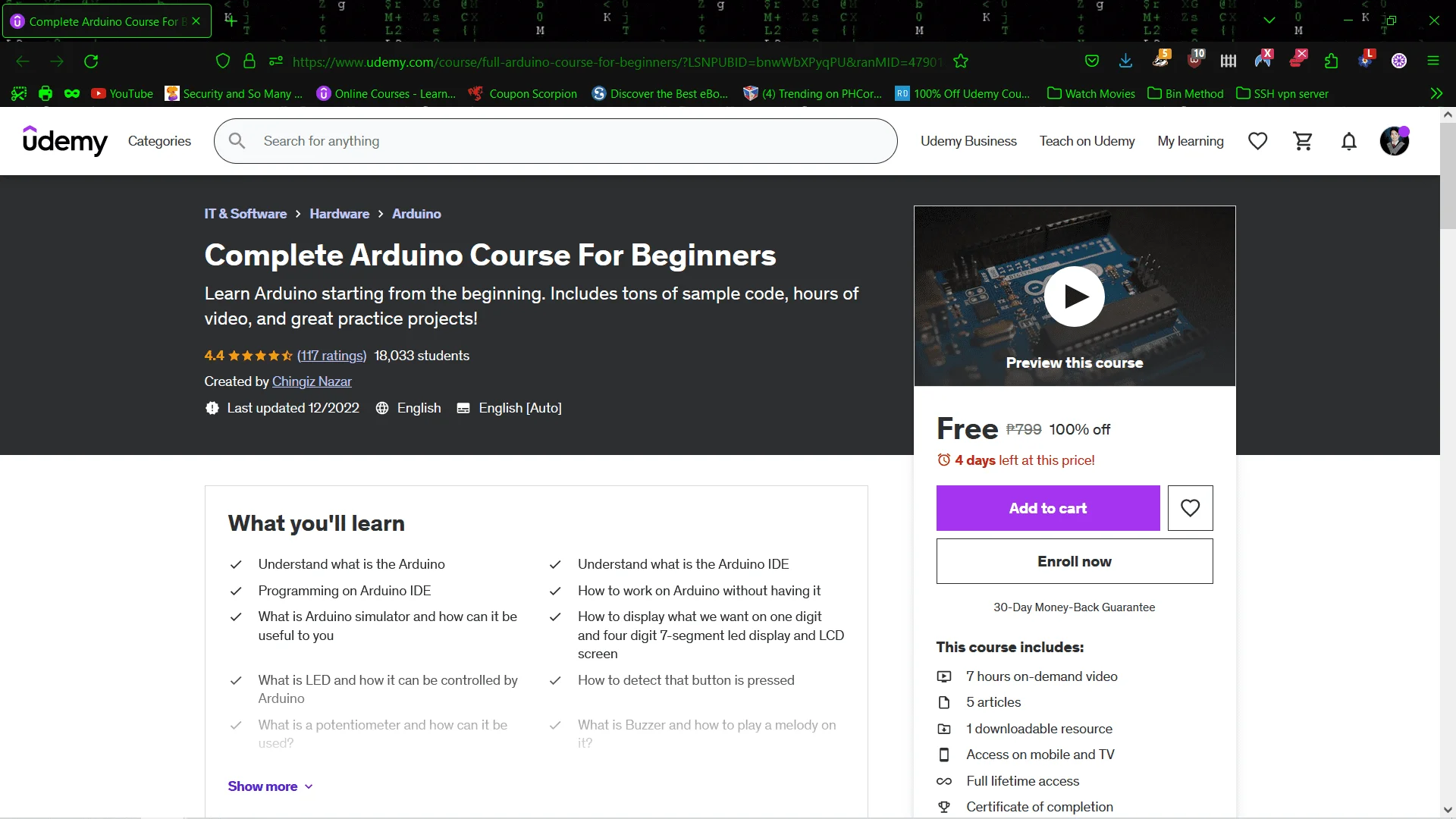The height and width of the screenshot is (819, 1456).
Task: Show more bookmarks chevron
Action: (x=1436, y=93)
